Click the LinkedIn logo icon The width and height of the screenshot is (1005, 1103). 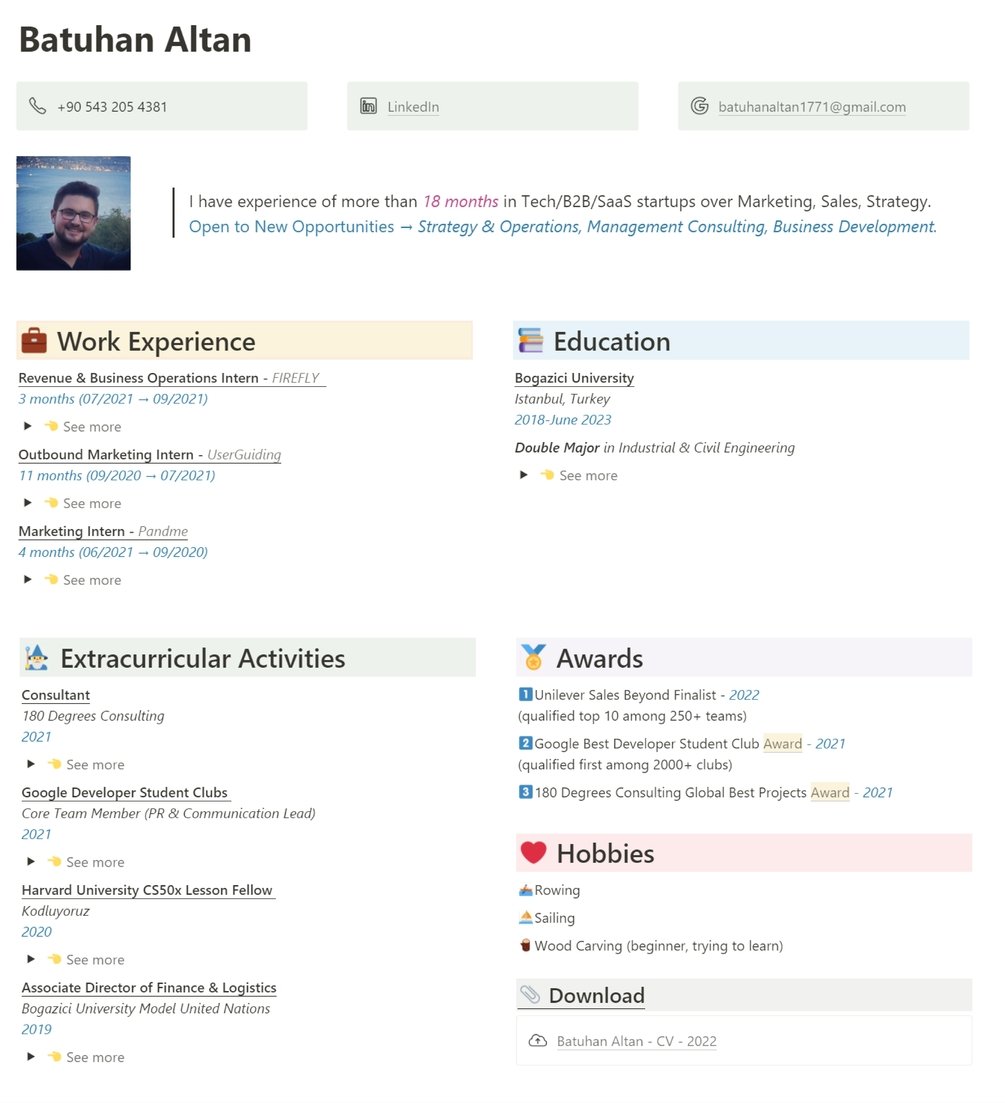pyautogui.click(x=369, y=106)
